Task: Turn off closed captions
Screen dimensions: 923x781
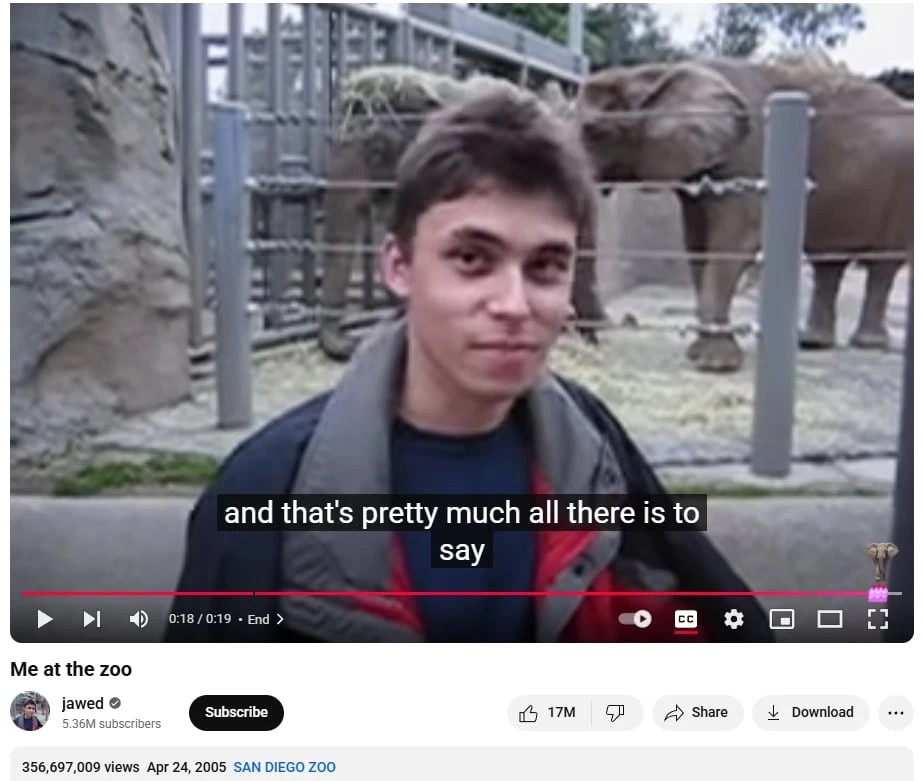Action: pyautogui.click(x=686, y=619)
